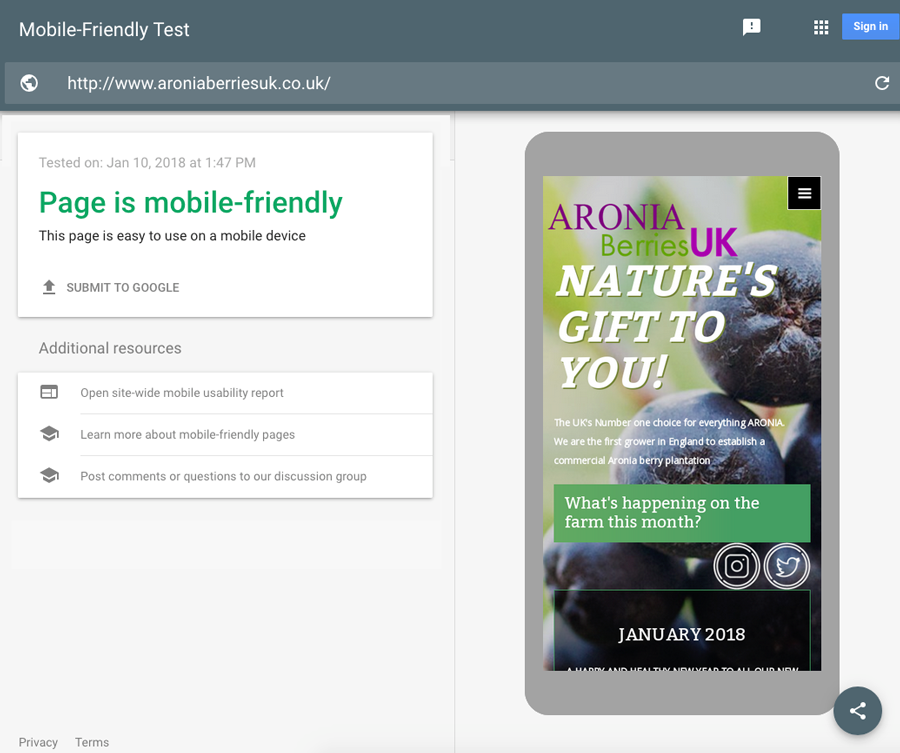Click the feedback speech bubble icon
The height and width of the screenshot is (753, 900).
click(751, 27)
